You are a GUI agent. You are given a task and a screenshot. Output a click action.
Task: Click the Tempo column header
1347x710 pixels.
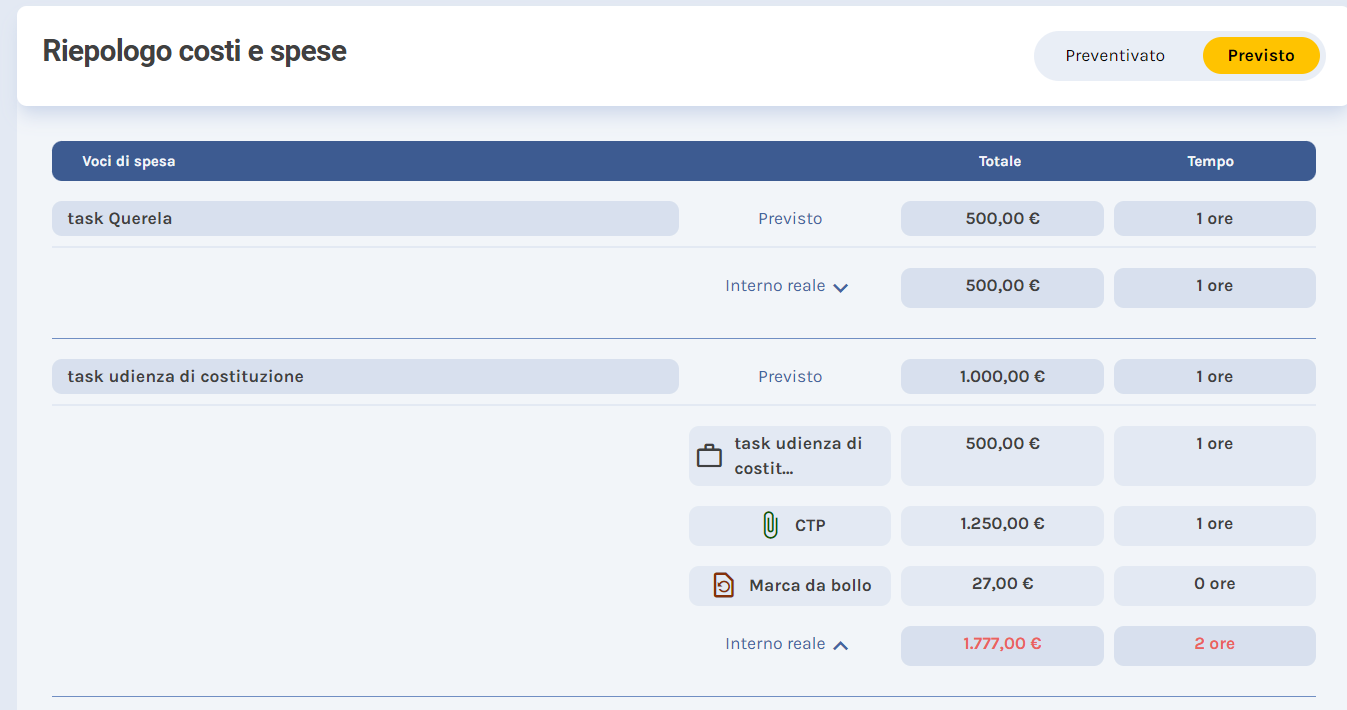point(1210,161)
